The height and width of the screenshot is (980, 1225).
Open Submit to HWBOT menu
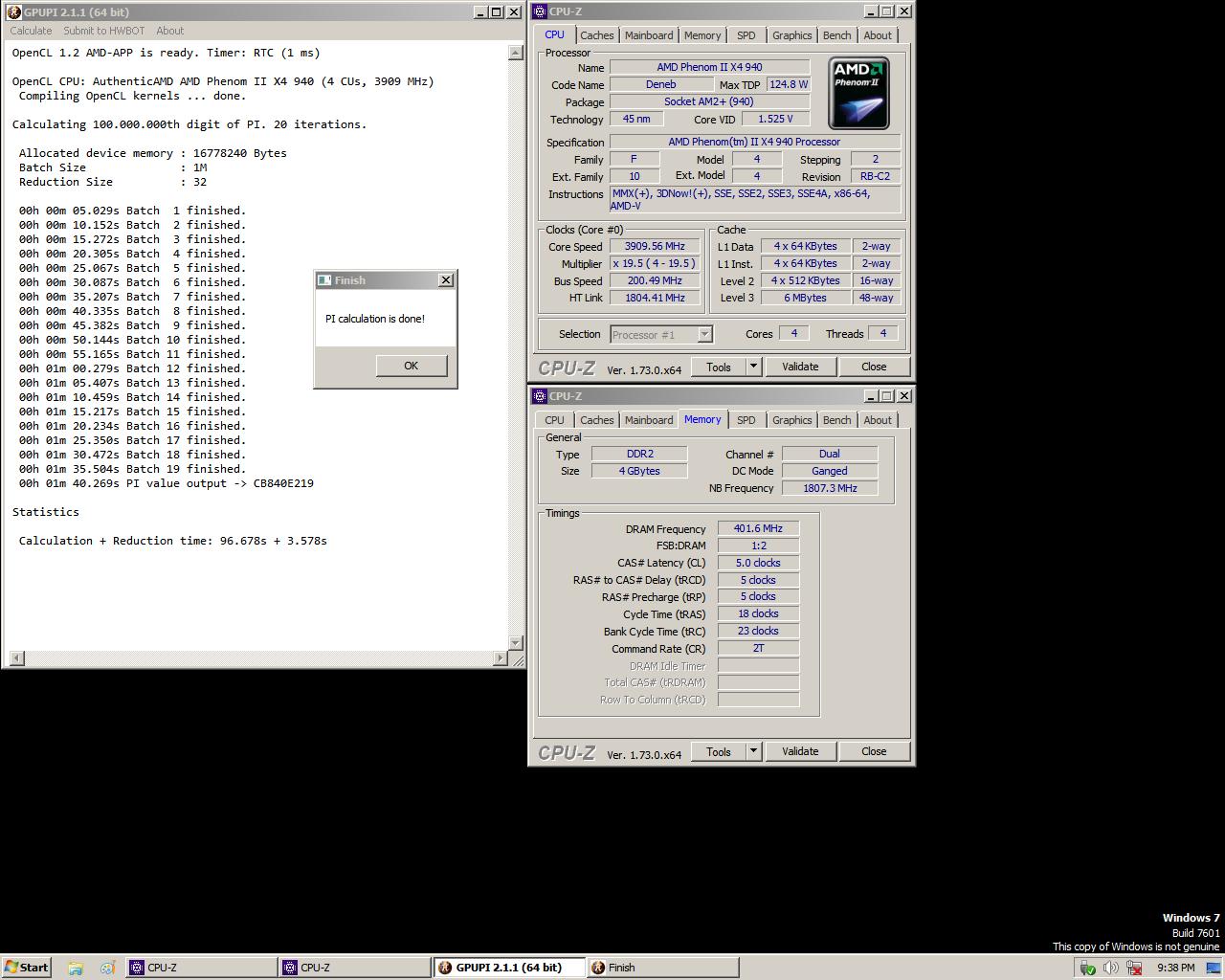click(x=104, y=31)
